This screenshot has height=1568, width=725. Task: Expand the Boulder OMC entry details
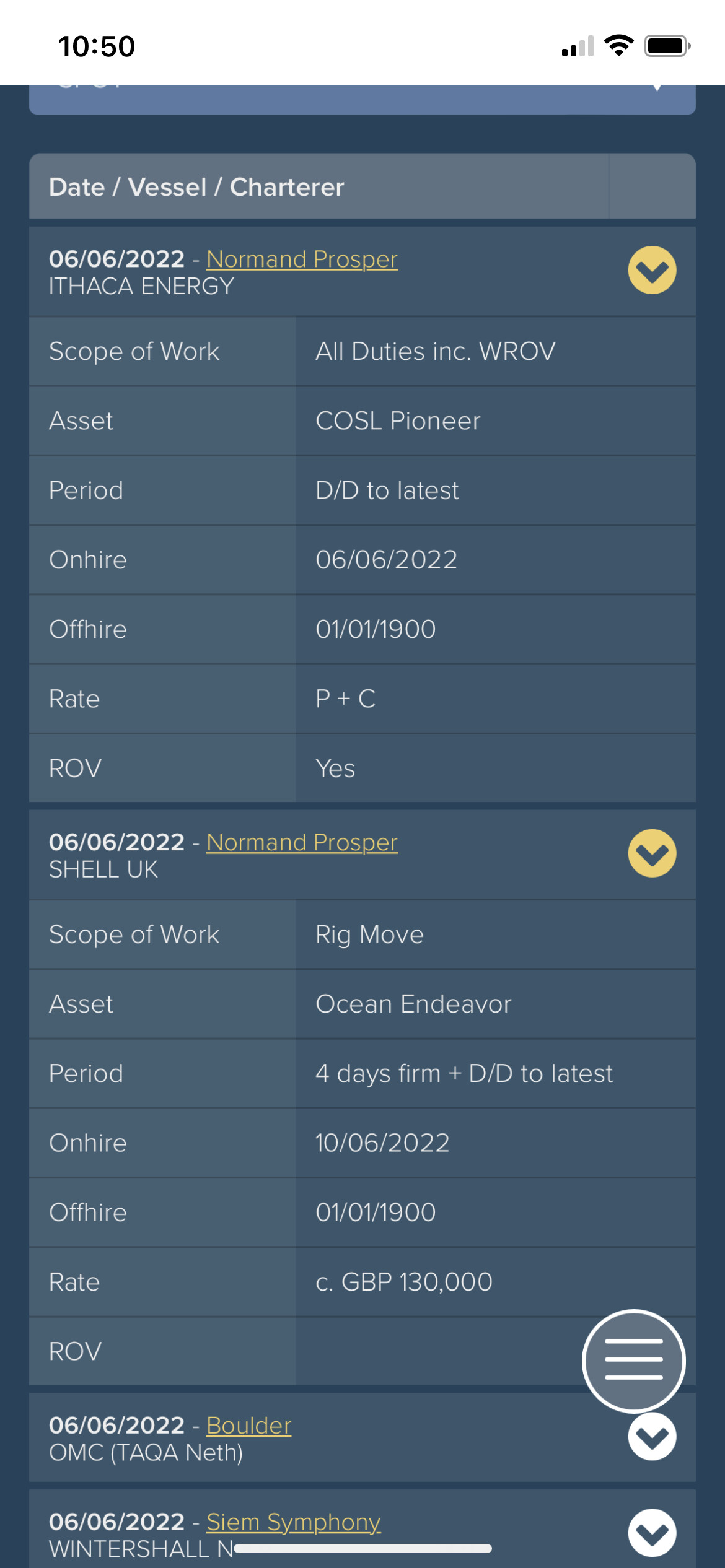pyautogui.click(x=652, y=1437)
